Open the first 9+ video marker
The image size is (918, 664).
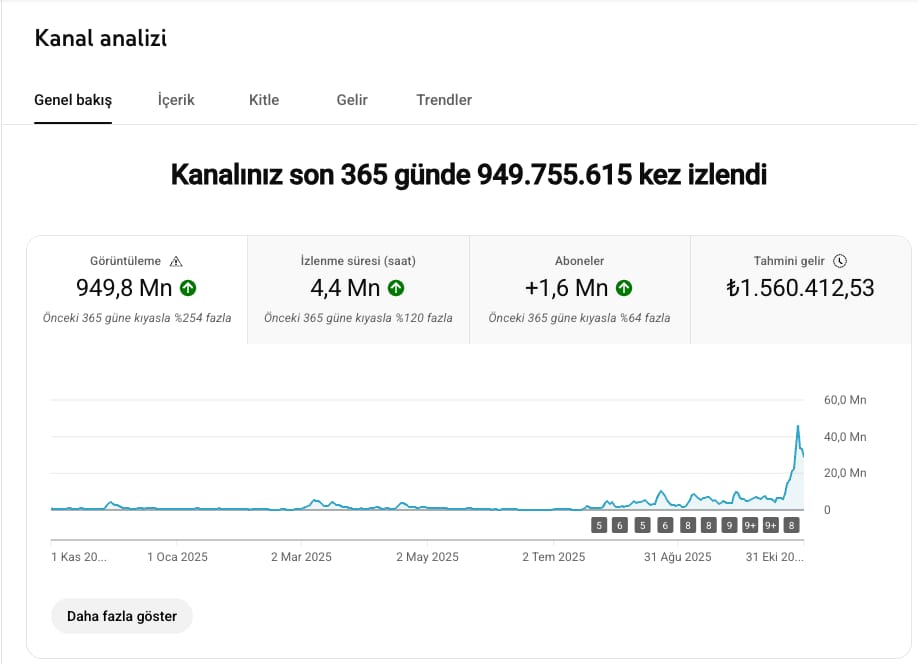click(x=750, y=525)
